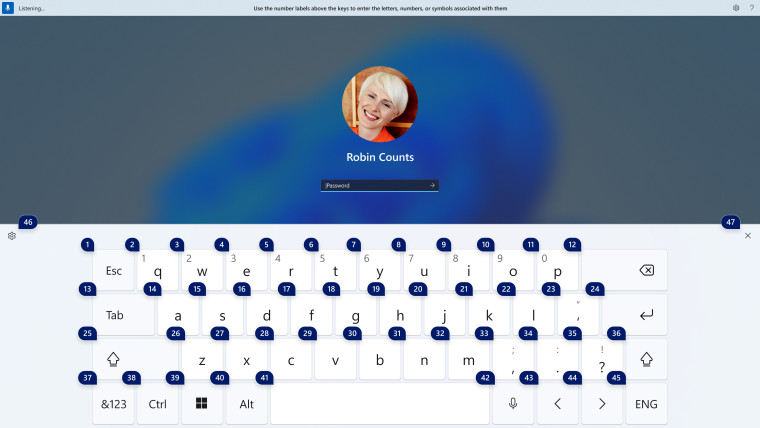The height and width of the screenshot is (428, 760).
Task: Toggle the Ctrl modifier key
Action: point(158,404)
